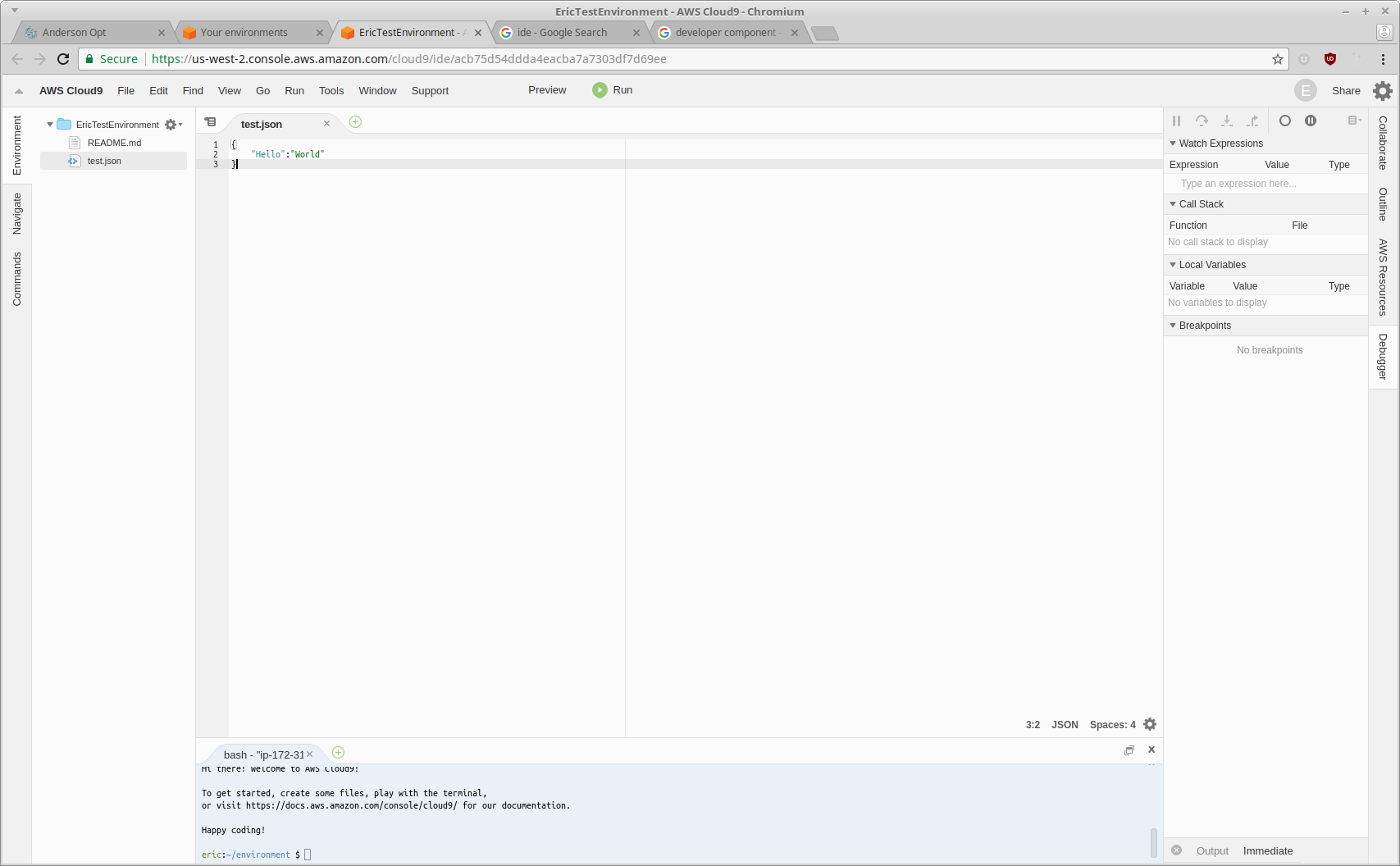The width and height of the screenshot is (1400, 866).
Task: Click the watch expression input field
Action: point(1265,184)
